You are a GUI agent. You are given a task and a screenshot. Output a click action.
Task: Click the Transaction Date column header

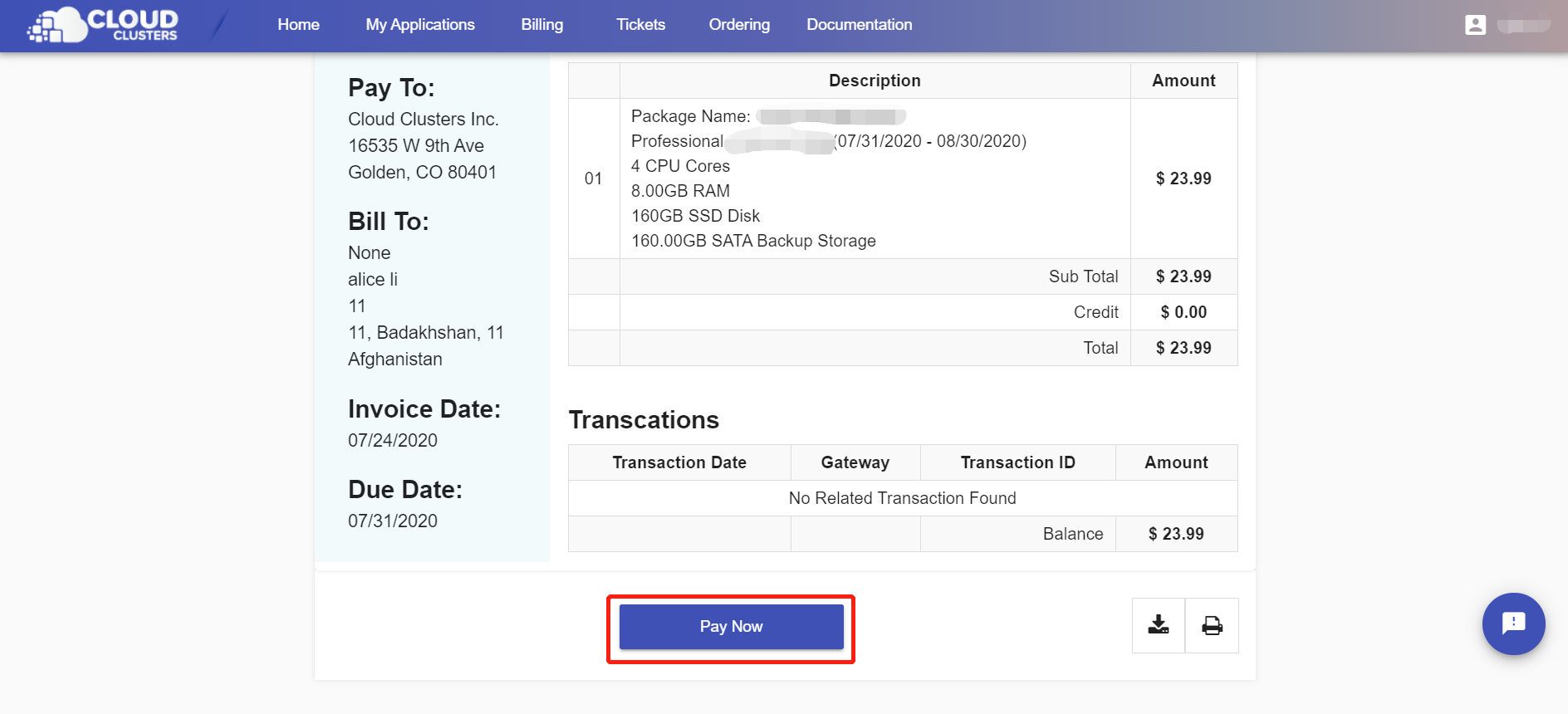(x=679, y=462)
